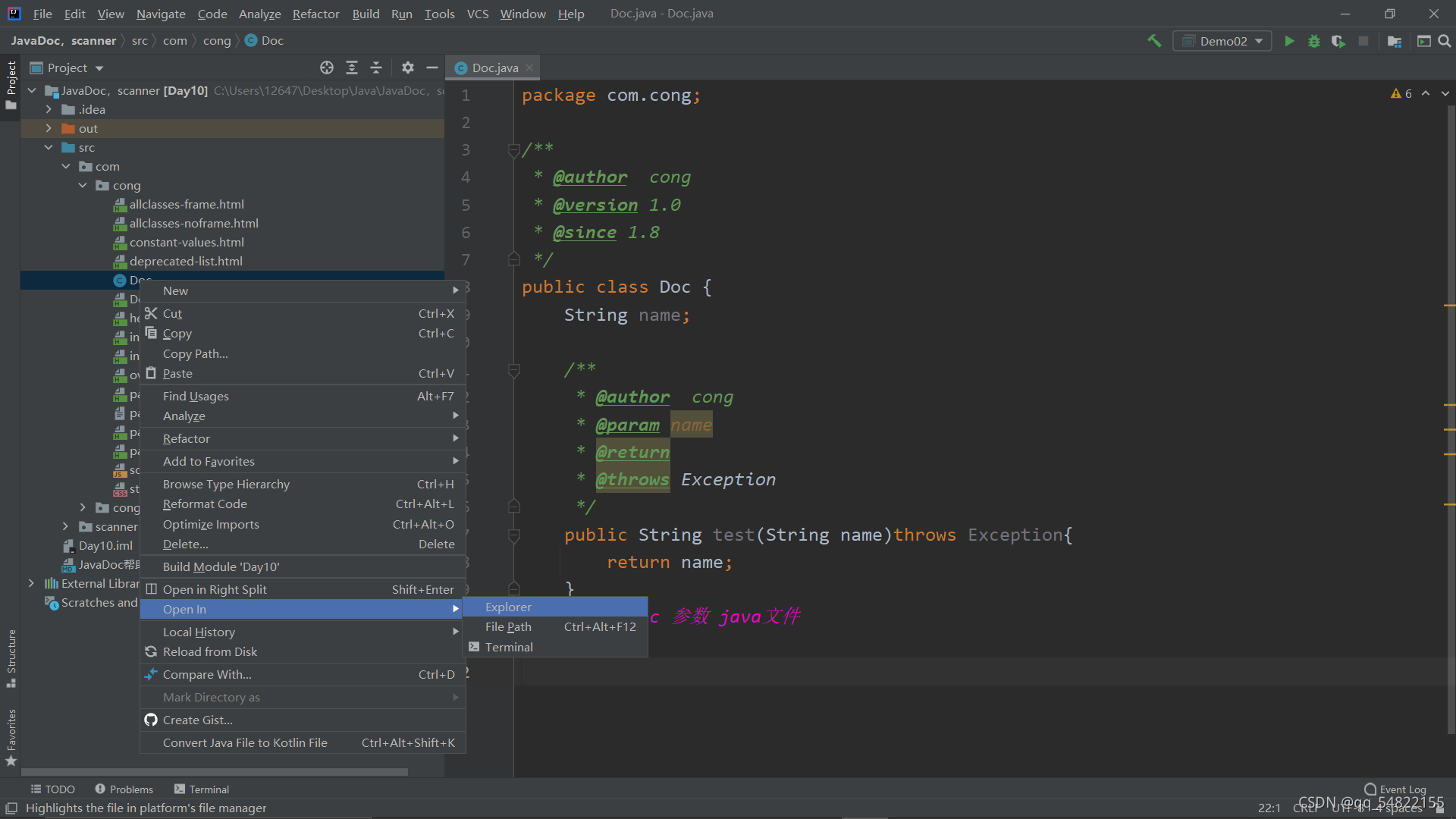Toggle tool window bars icon in status bar
1456x819 pixels.
coord(11,808)
